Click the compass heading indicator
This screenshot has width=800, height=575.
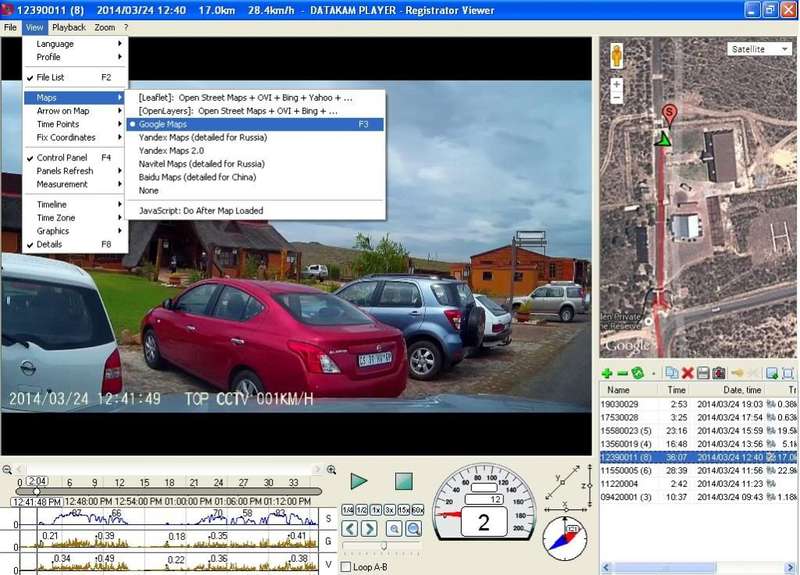tap(565, 539)
